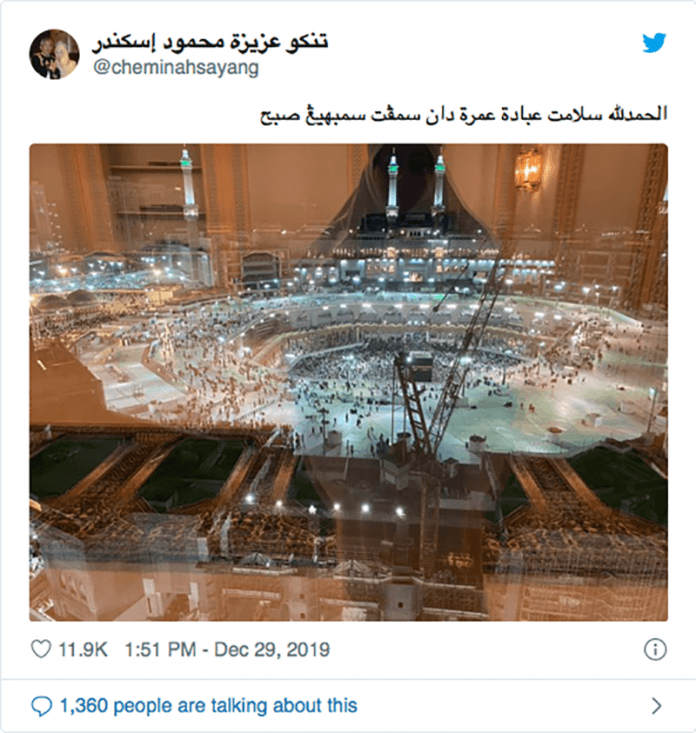The image size is (696, 733).
Task: Open the embedded mosque courtyard photo
Action: [x=348, y=382]
